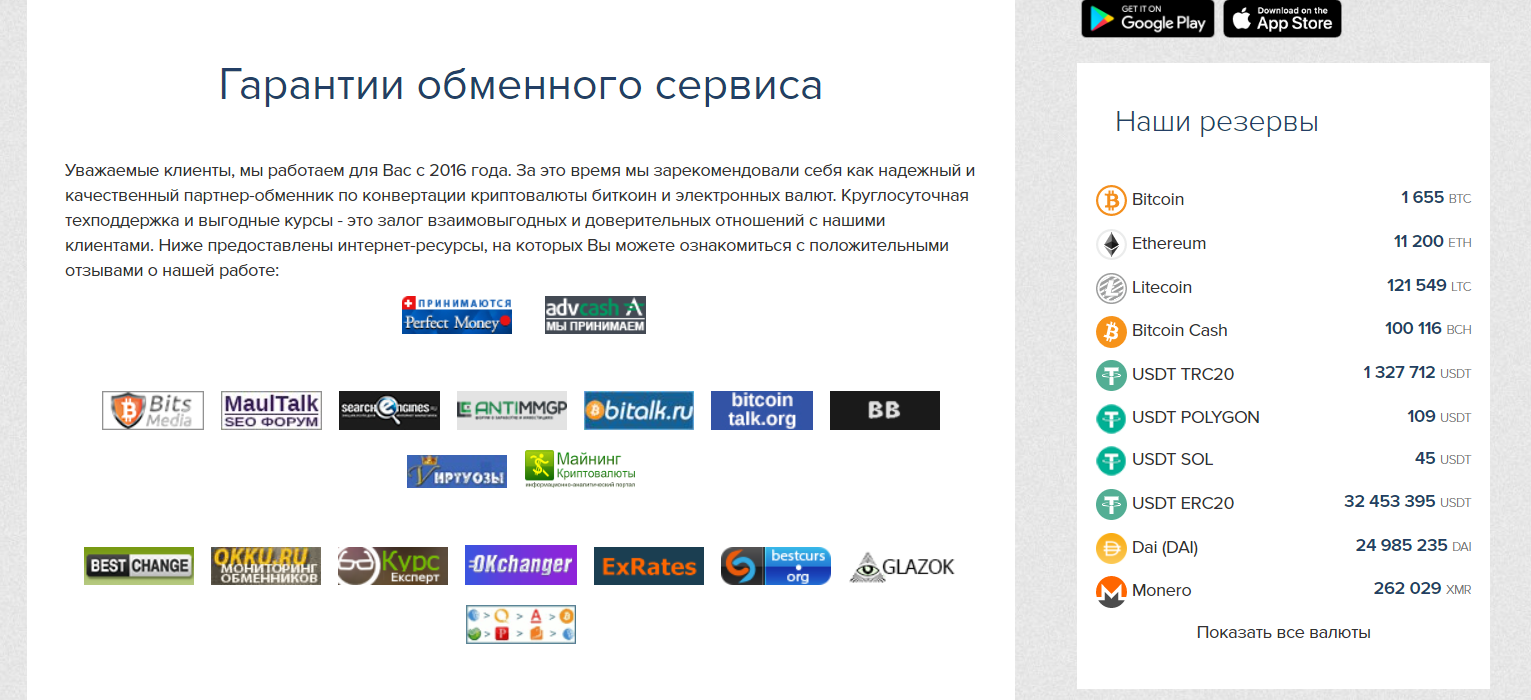Click the USDT POLYGON Tether icon
This screenshot has width=1531, height=700.
[x=1111, y=418]
